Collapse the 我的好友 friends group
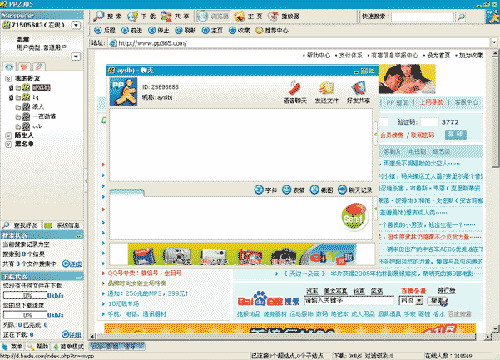The image size is (500, 360). tap(9, 79)
